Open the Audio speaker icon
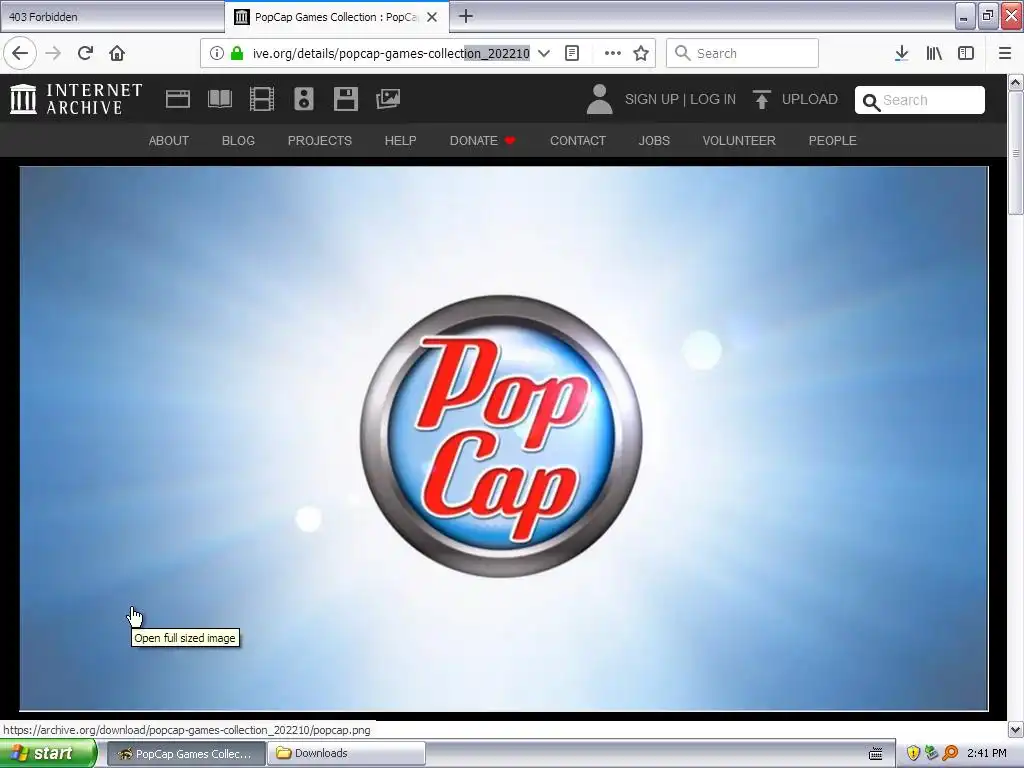The height and width of the screenshot is (768, 1024). point(304,99)
